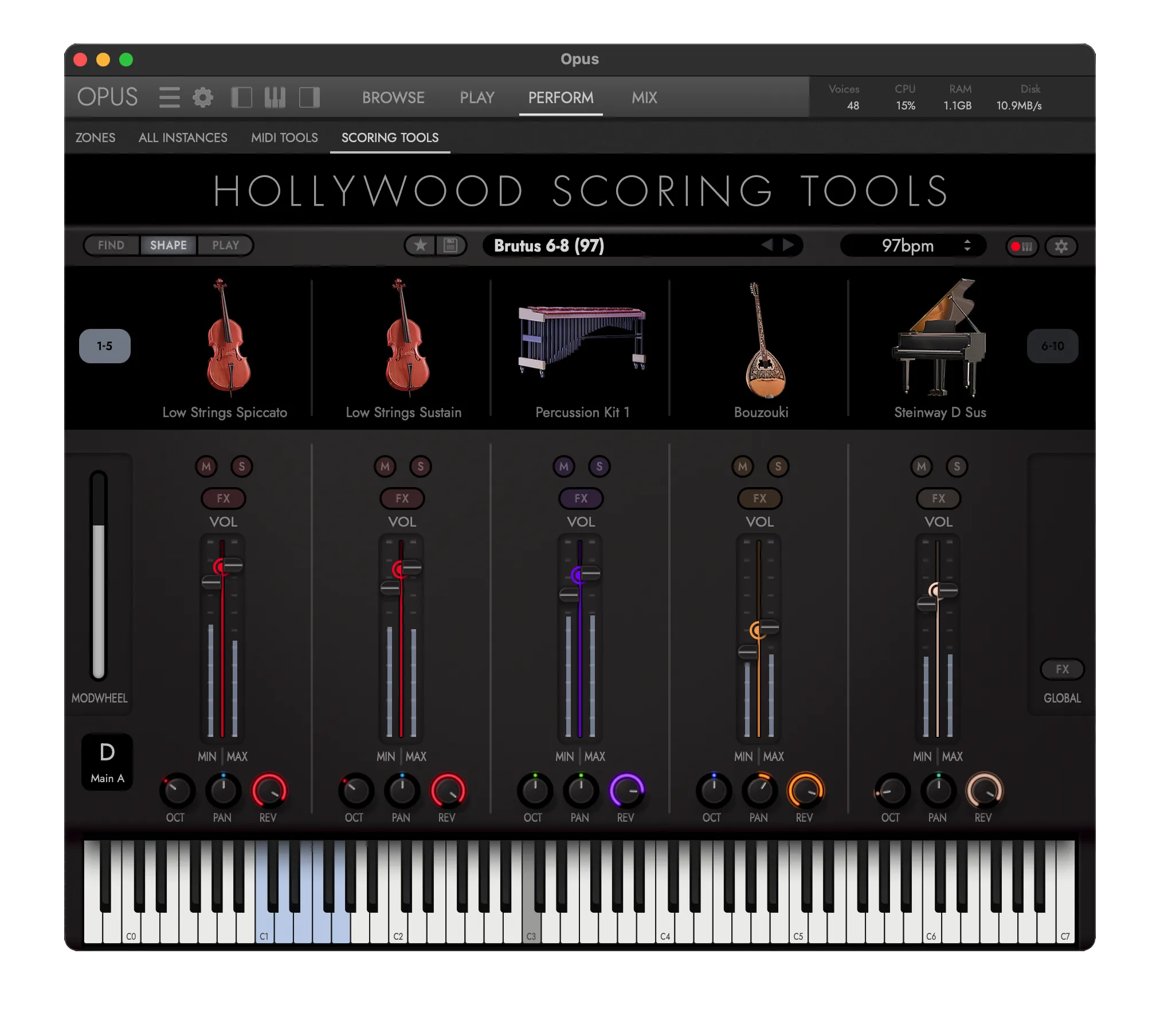1160x1036 pixels.
Task: Switch to the MIX tab
Action: tap(644, 97)
